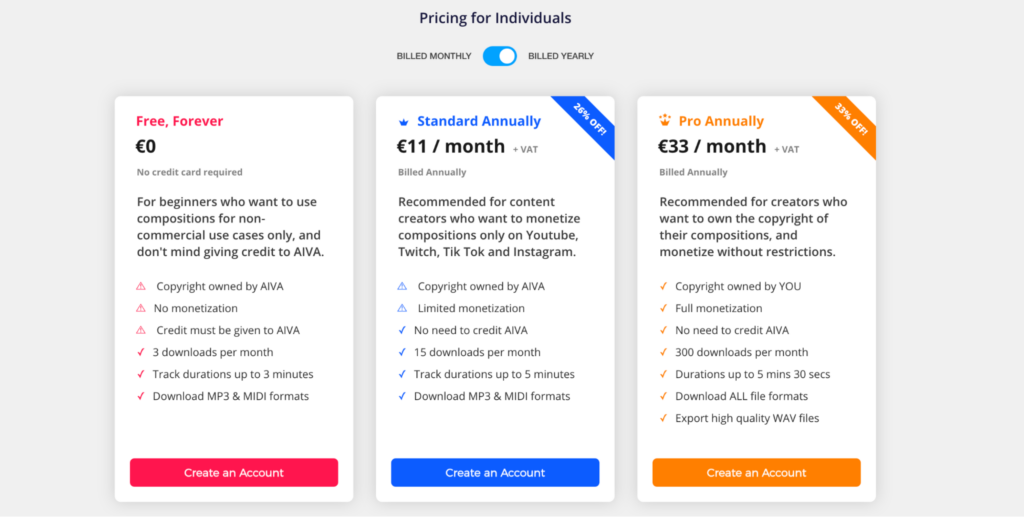
Task: Click the orange crown icon beside Pro Annually
Action: (x=665, y=120)
